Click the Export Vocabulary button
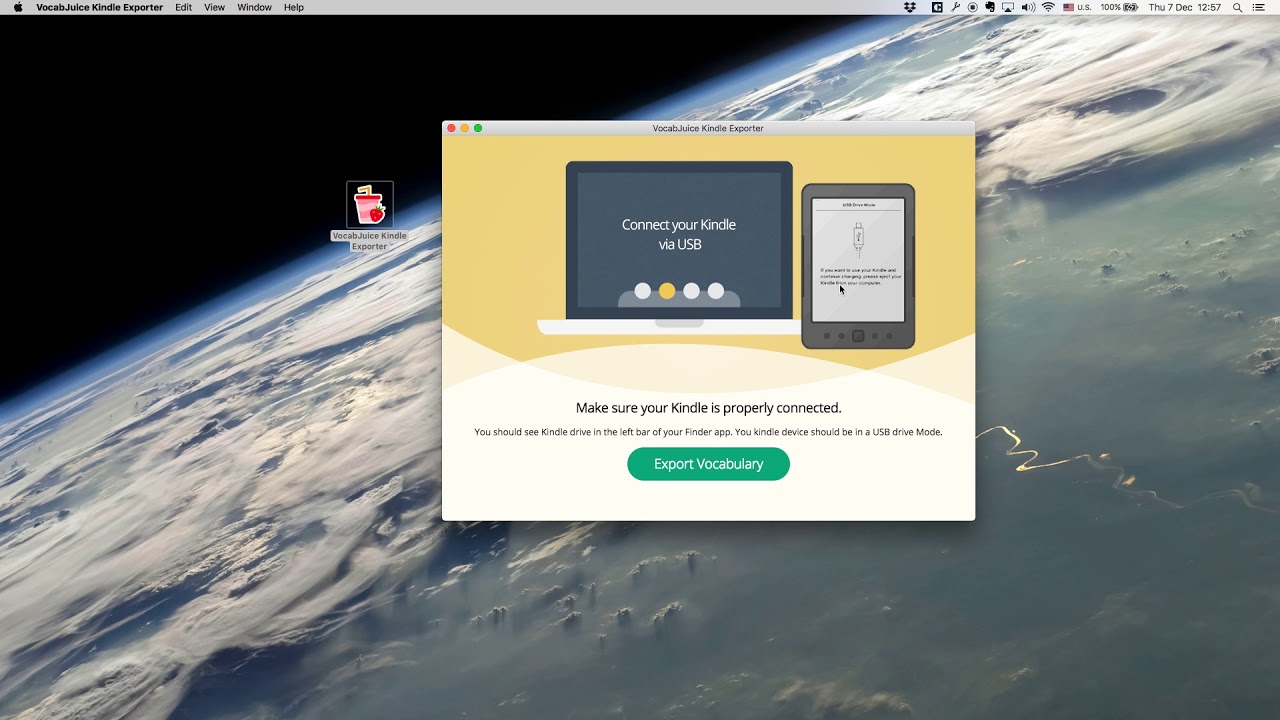 pos(708,464)
